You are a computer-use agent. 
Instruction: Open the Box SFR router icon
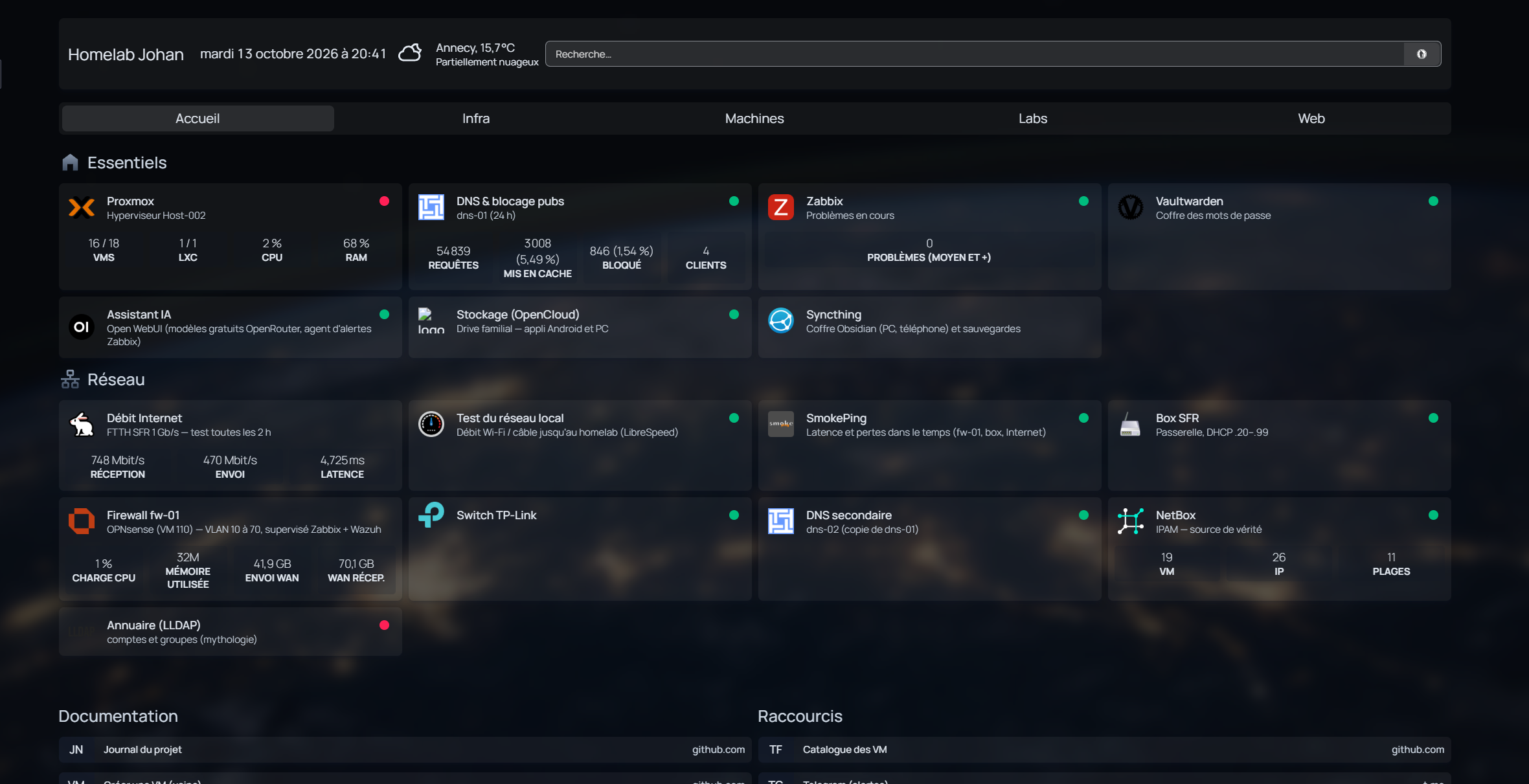(x=1131, y=425)
